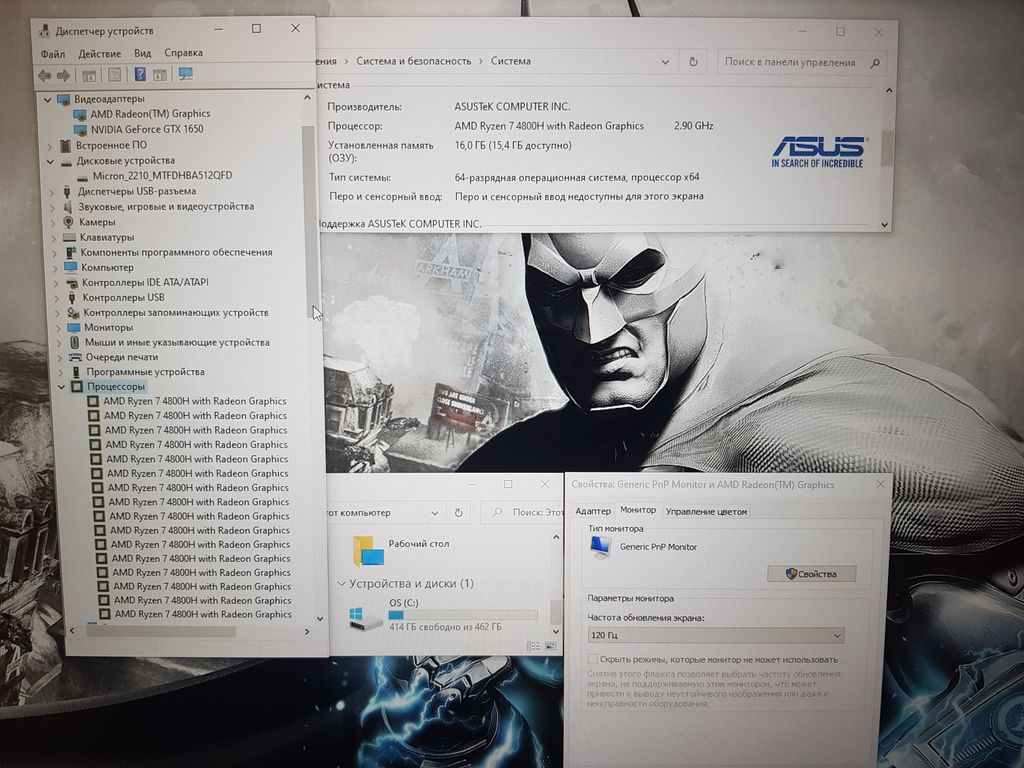
Task: Select the Рабочий стол folder icon
Action: point(369,551)
